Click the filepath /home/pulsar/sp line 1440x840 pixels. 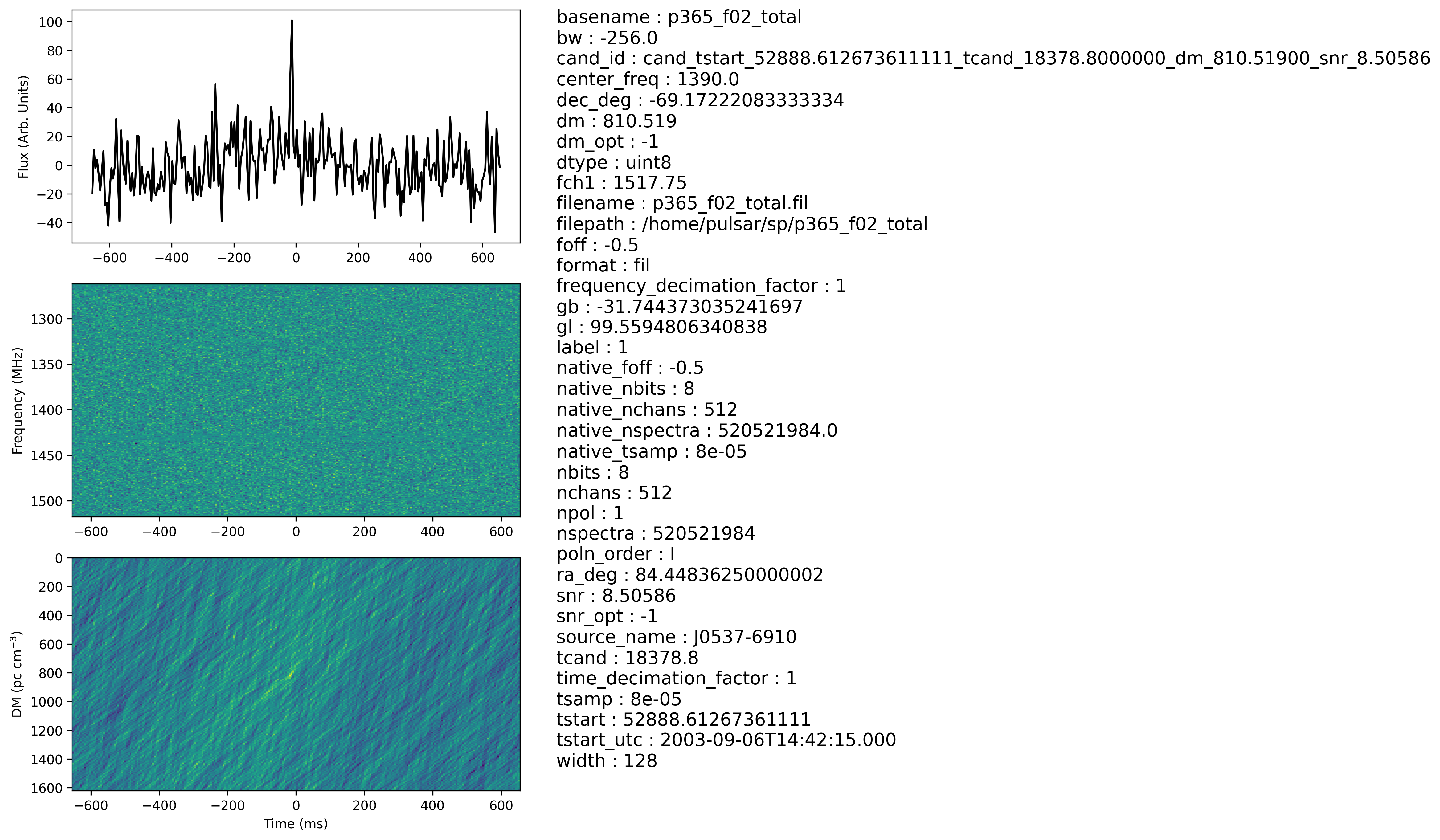tap(742, 224)
